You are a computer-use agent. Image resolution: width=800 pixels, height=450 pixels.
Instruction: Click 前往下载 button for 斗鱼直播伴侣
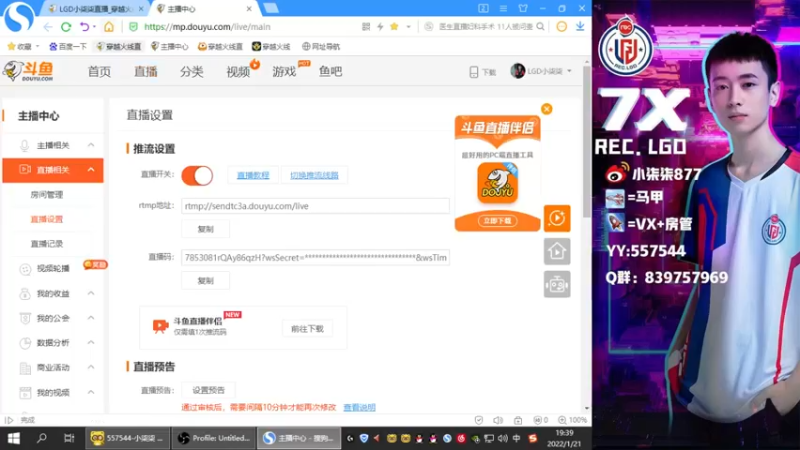307,329
